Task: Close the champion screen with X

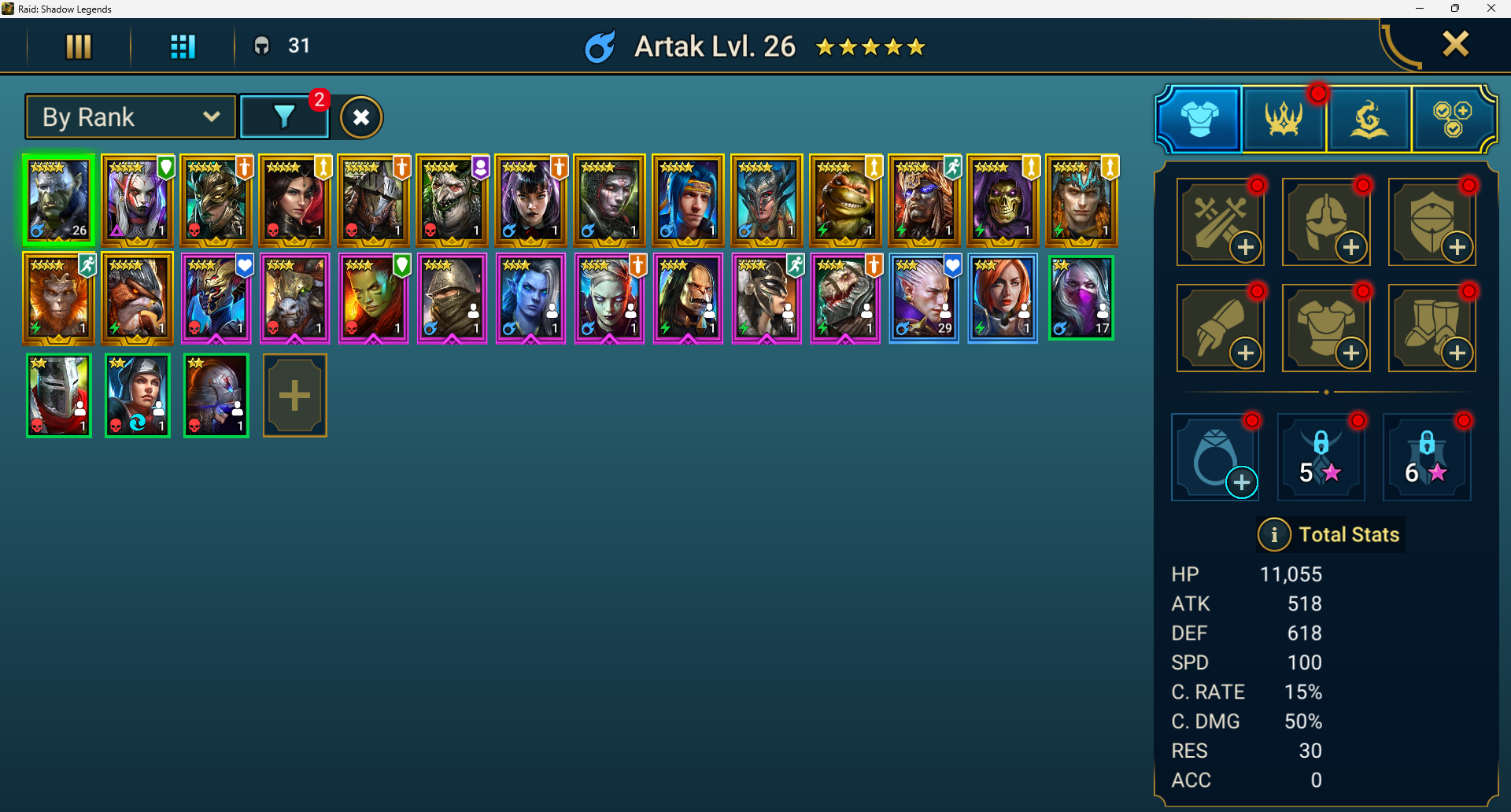Action: click(x=1456, y=44)
